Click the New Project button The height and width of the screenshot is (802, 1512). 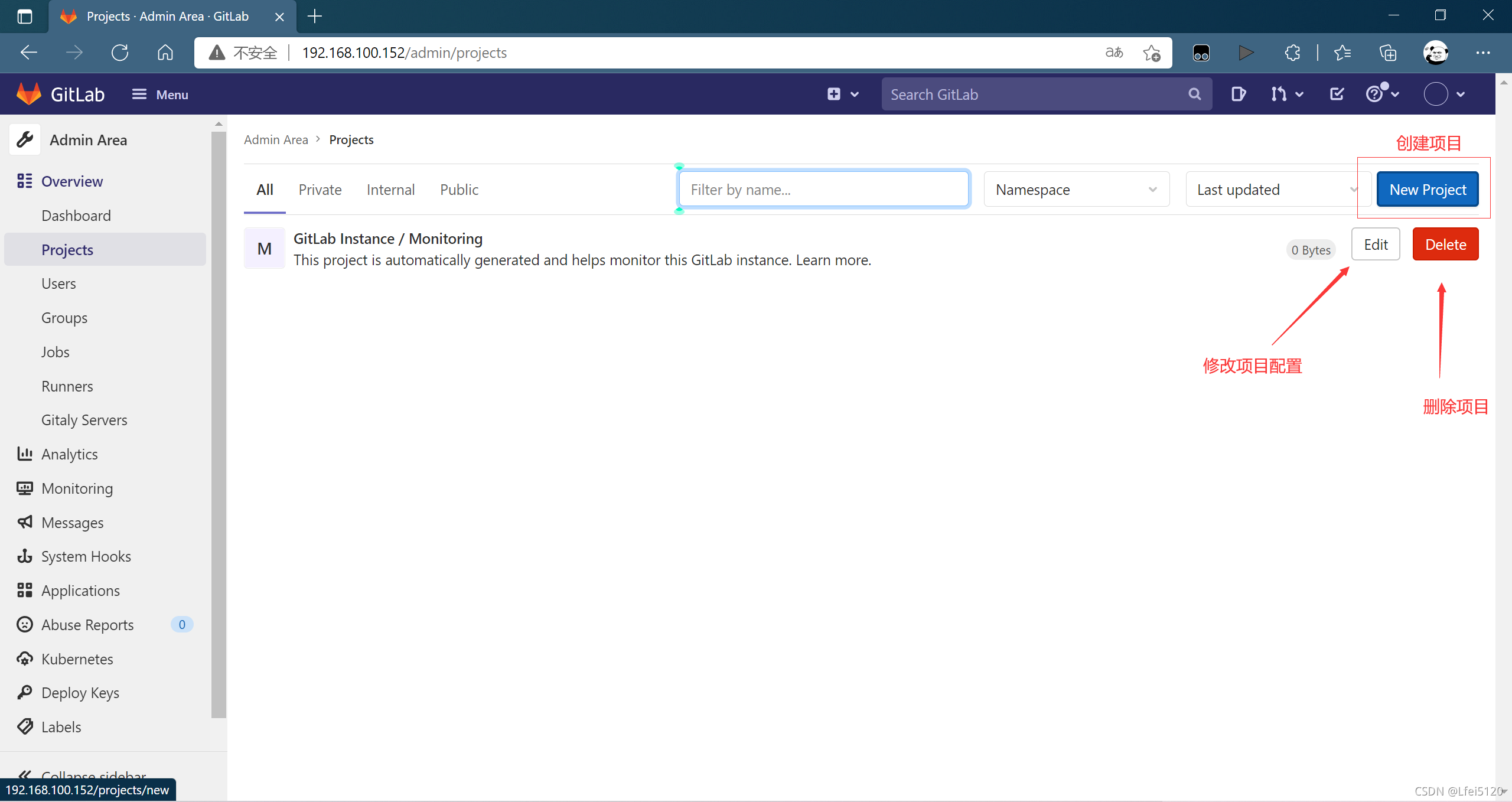1427,190
